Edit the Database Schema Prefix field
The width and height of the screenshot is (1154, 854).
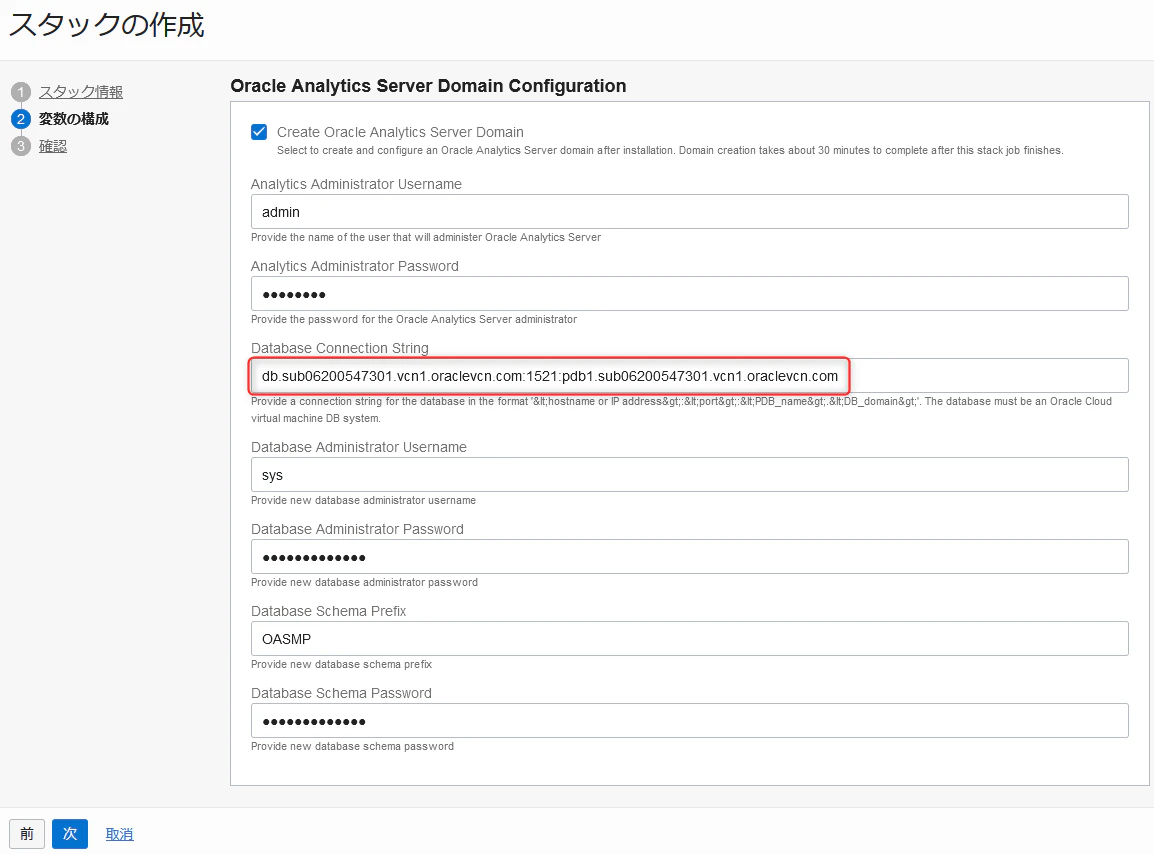[690, 639]
